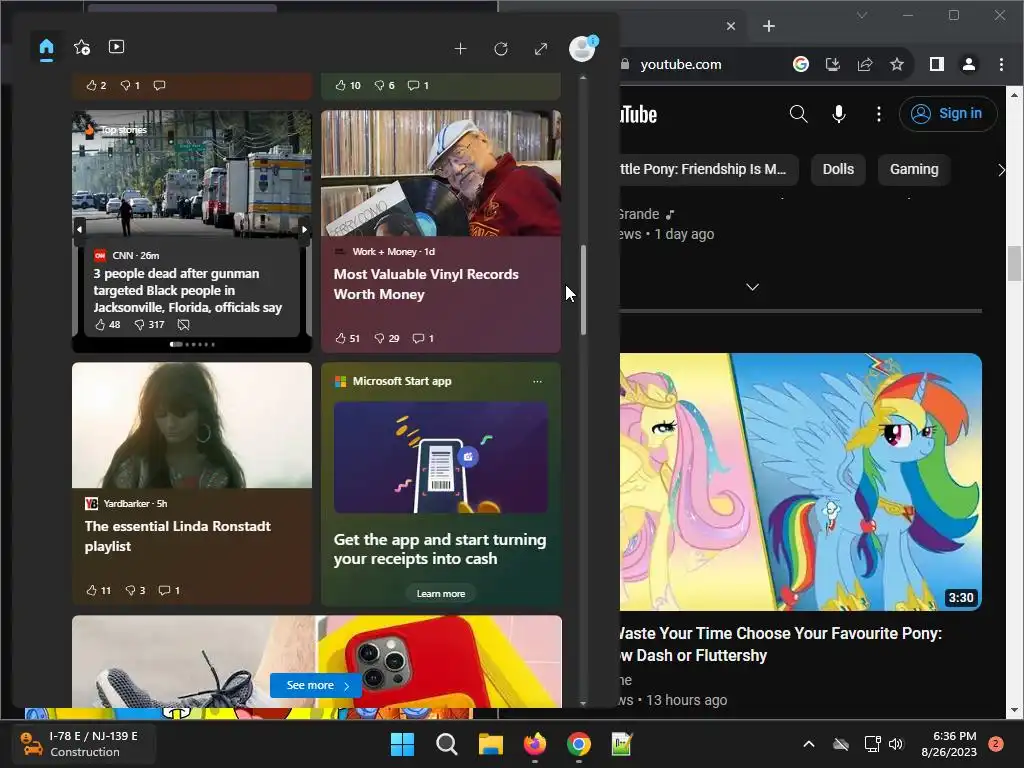Like the CNN Jacksonville story
This screenshot has width=1024, height=768.
click(108, 325)
